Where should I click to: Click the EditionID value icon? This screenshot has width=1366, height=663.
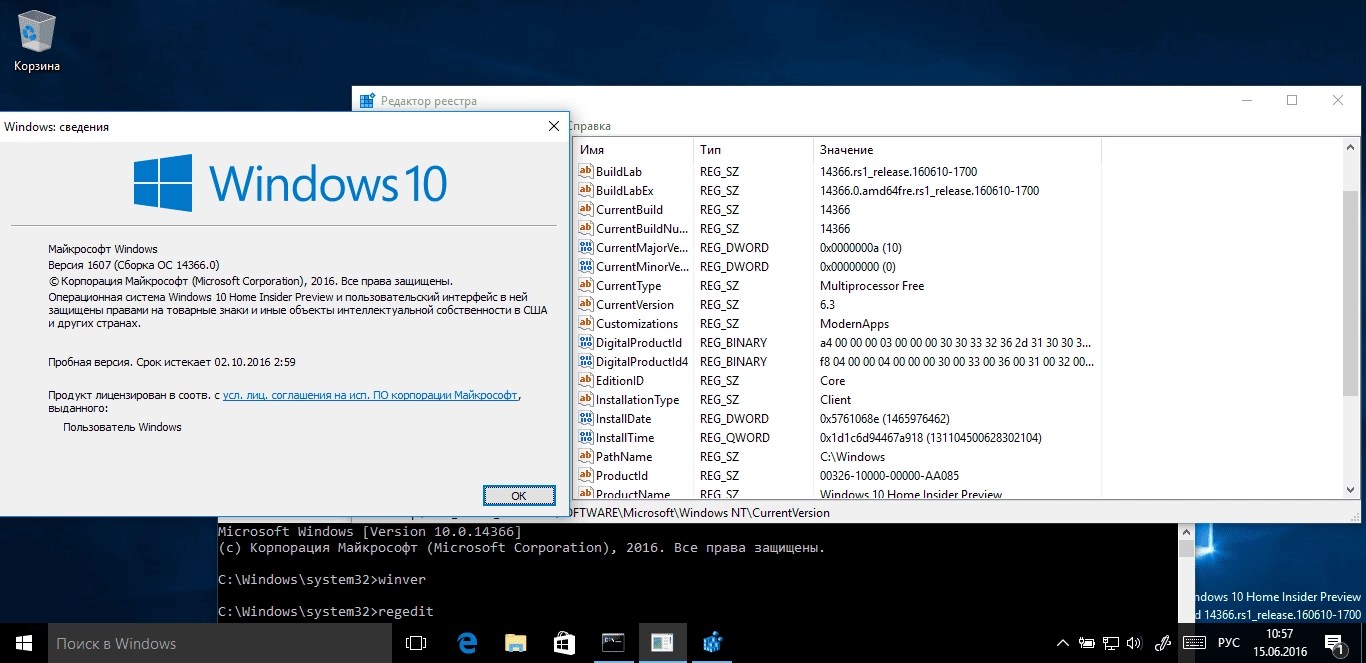[586, 380]
